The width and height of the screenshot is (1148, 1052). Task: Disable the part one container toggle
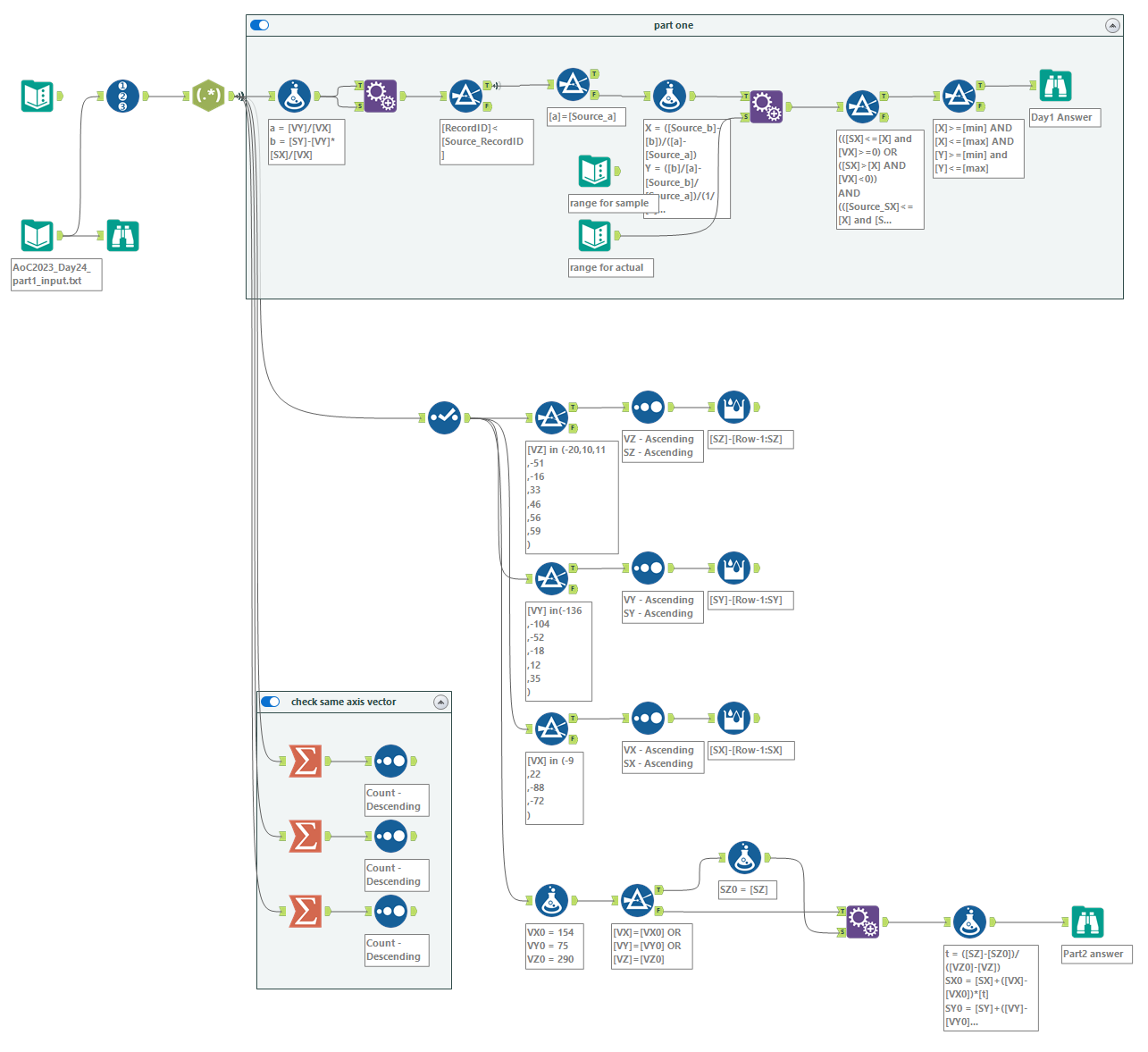point(258,25)
